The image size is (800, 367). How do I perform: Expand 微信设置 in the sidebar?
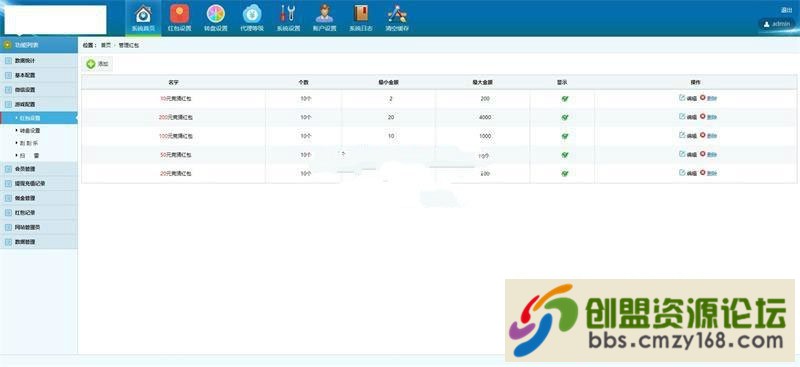(x=39, y=89)
